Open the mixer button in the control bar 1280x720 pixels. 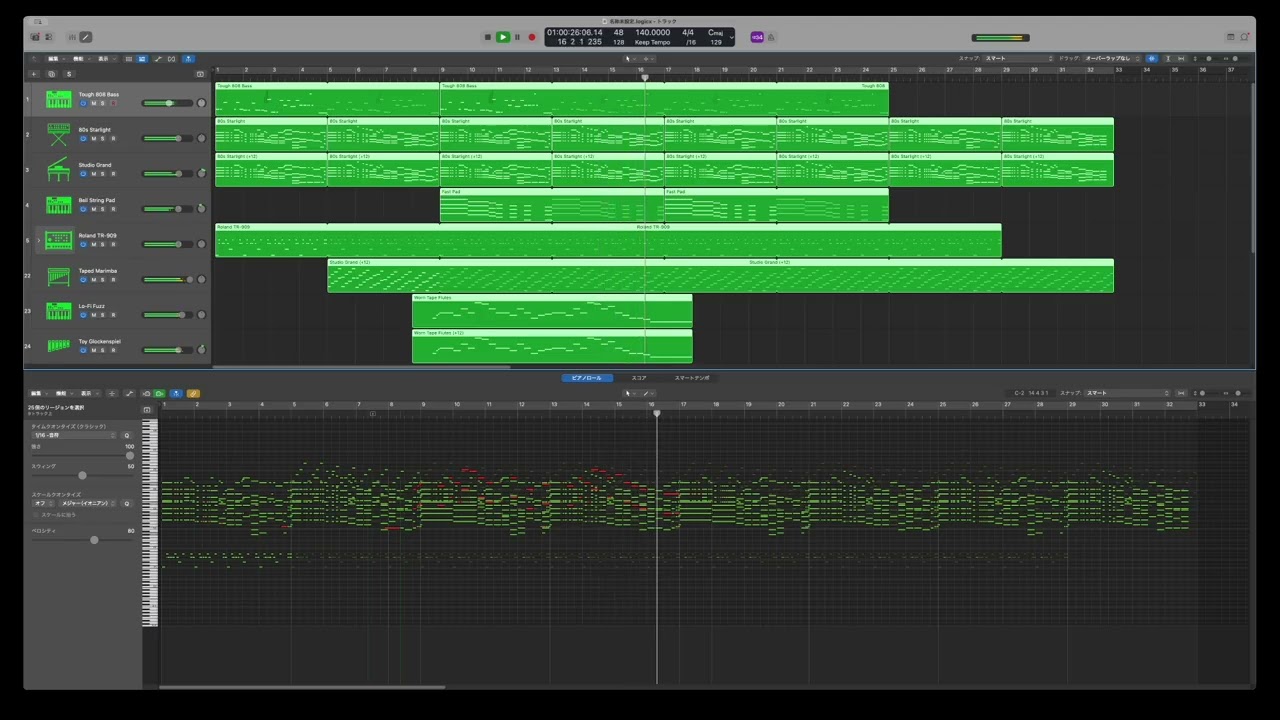[x=72, y=37]
